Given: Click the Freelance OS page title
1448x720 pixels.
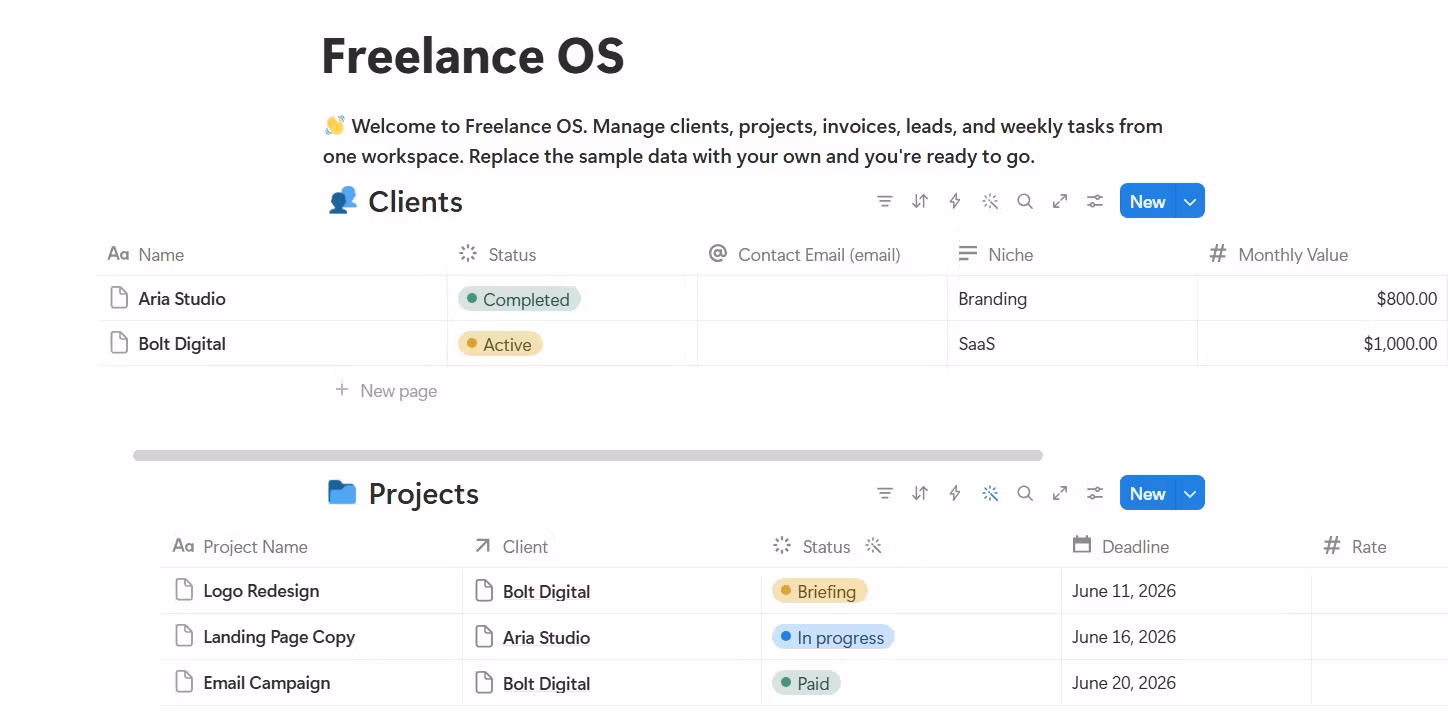Looking at the screenshot, I should pyautogui.click(x=473, y=55).
